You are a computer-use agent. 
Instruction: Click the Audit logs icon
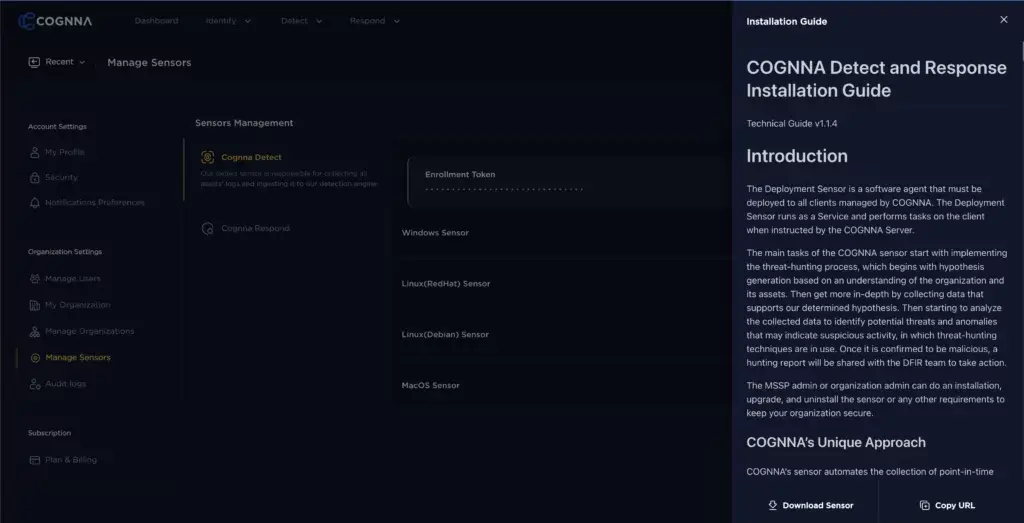click(x=35, y=384)
